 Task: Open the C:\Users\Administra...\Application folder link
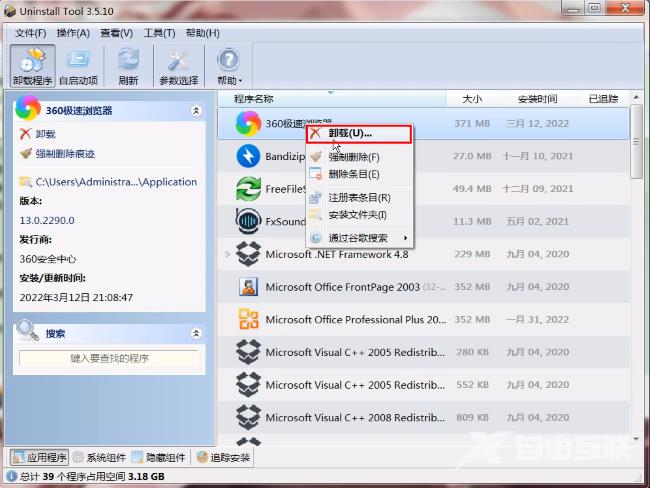(116, 182)
